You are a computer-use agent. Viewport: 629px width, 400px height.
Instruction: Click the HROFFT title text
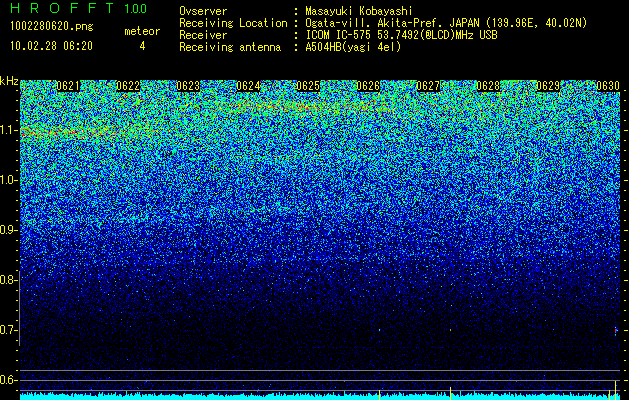tap(62, 8)
